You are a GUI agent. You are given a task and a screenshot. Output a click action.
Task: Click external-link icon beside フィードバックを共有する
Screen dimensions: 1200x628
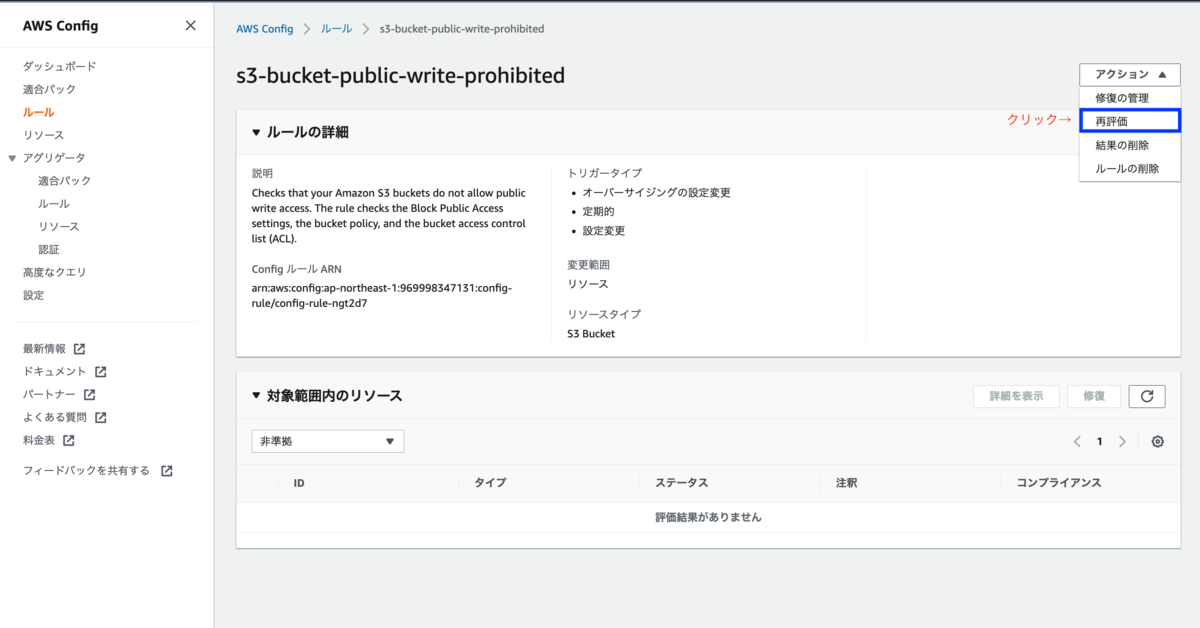click(x=166, y=471)
